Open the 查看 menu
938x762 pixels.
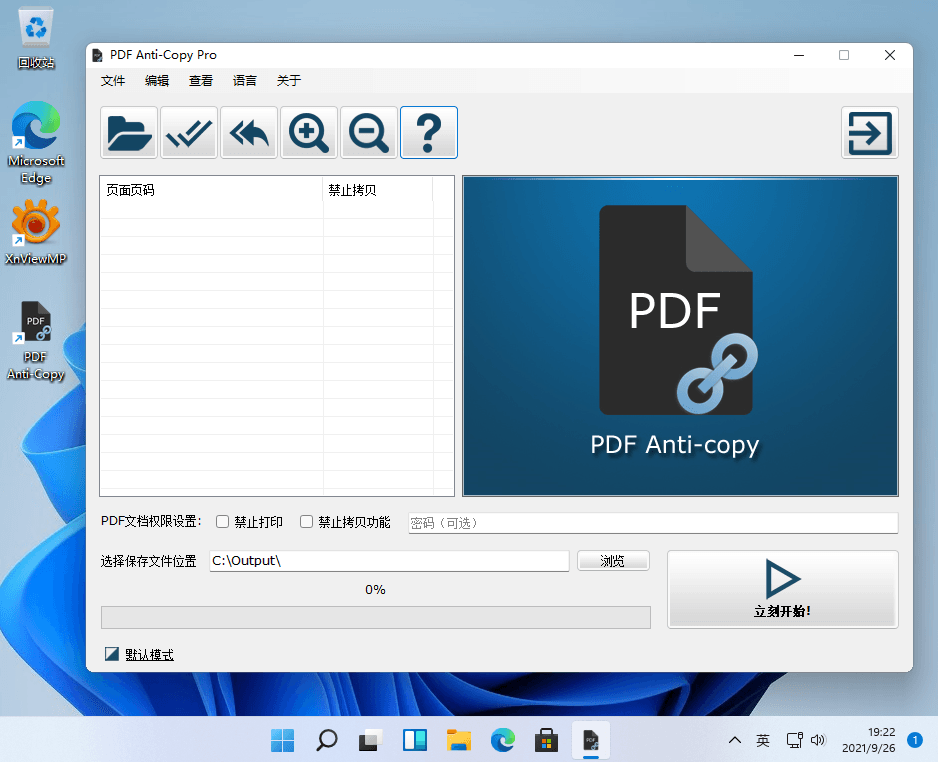coord(201,80)
